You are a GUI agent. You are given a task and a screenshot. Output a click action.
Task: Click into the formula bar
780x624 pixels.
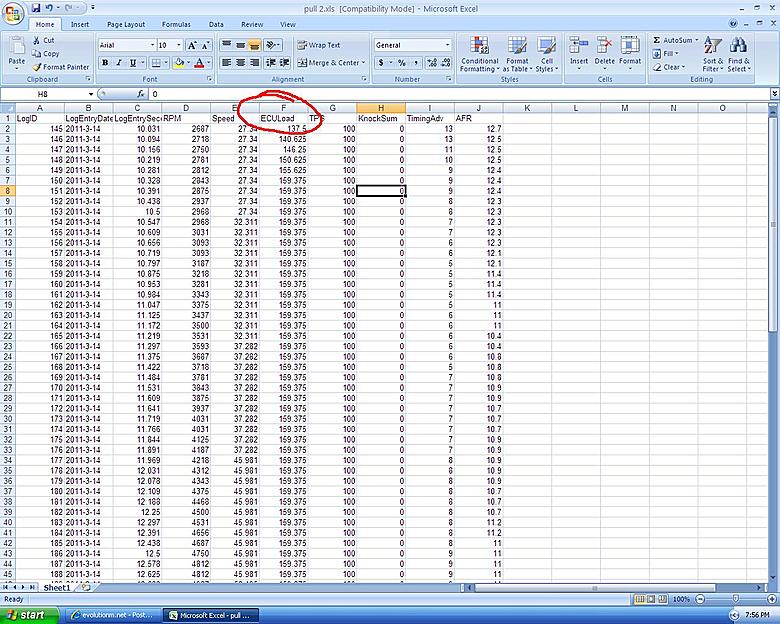[459, 94]
